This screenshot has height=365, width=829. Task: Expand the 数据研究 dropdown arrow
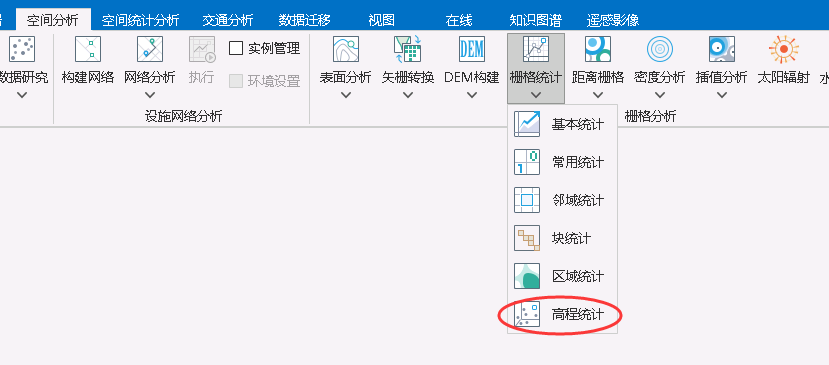click(22, 95)
